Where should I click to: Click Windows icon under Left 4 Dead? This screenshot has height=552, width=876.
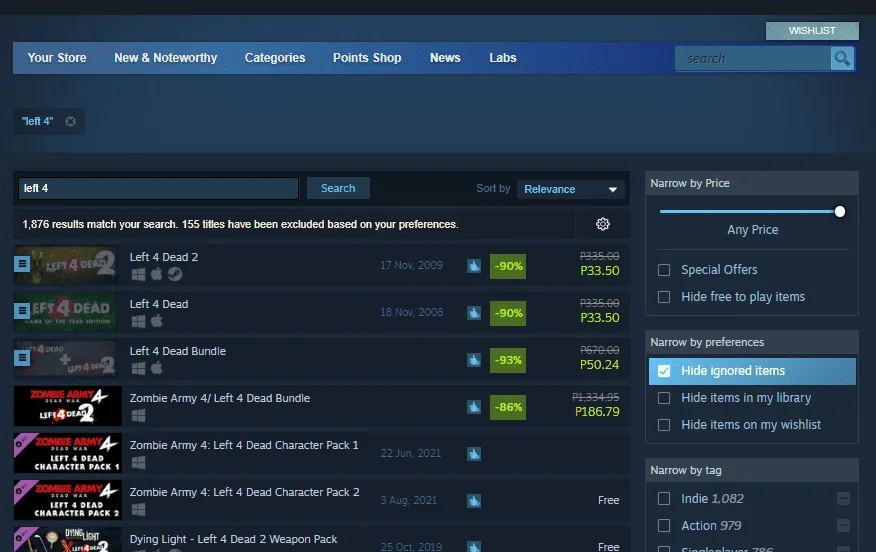[x=139, y=321]
